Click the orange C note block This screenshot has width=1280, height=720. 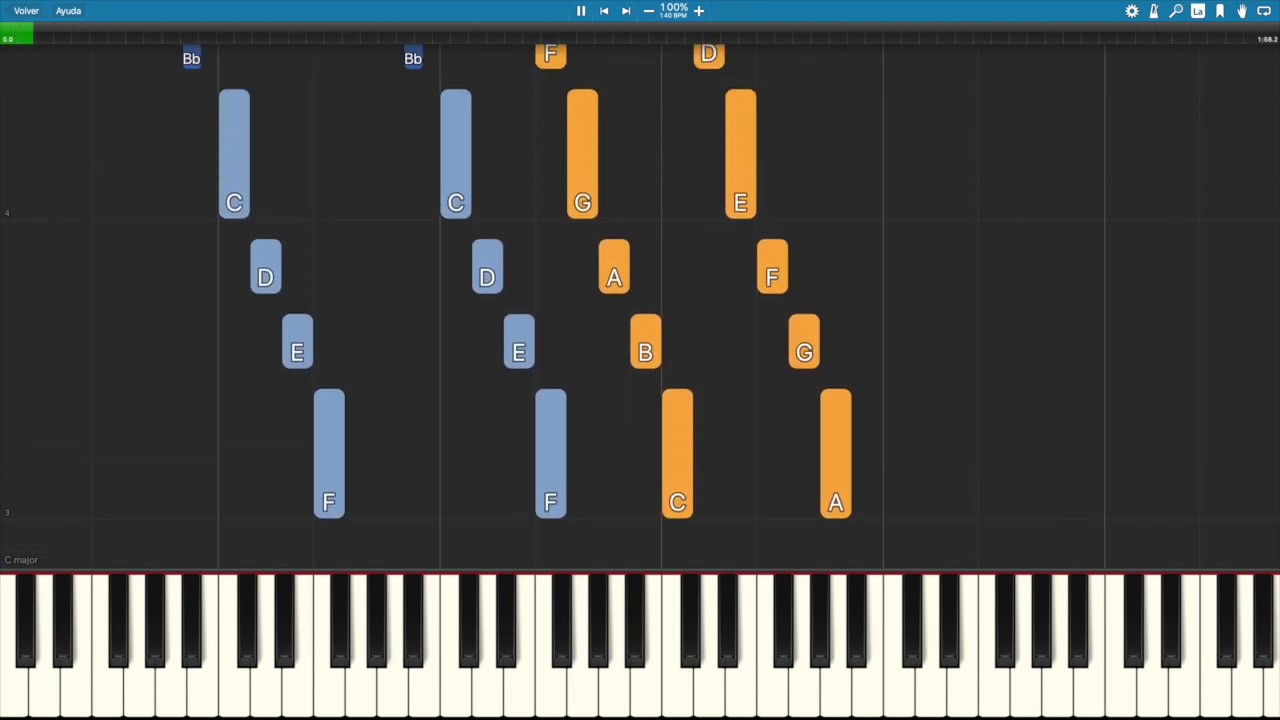pyautogui.click(x=677, y=454)
